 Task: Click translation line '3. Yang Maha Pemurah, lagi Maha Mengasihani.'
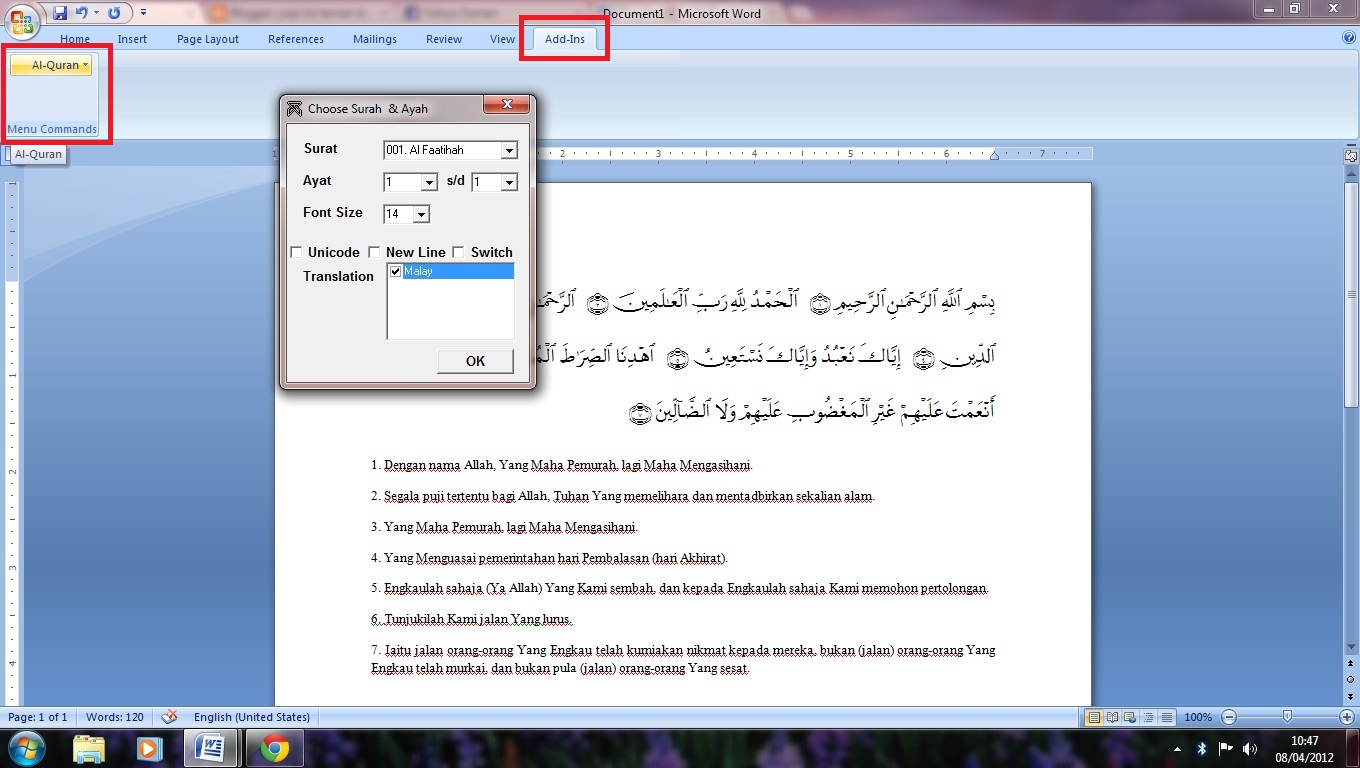click(504, 527)
